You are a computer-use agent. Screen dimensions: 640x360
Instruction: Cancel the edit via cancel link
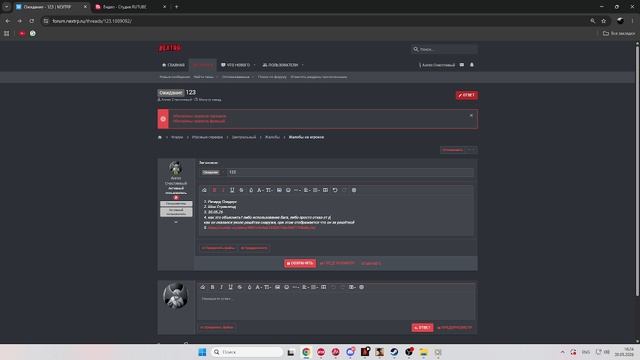pyautogui.click(x=371, y=263)
